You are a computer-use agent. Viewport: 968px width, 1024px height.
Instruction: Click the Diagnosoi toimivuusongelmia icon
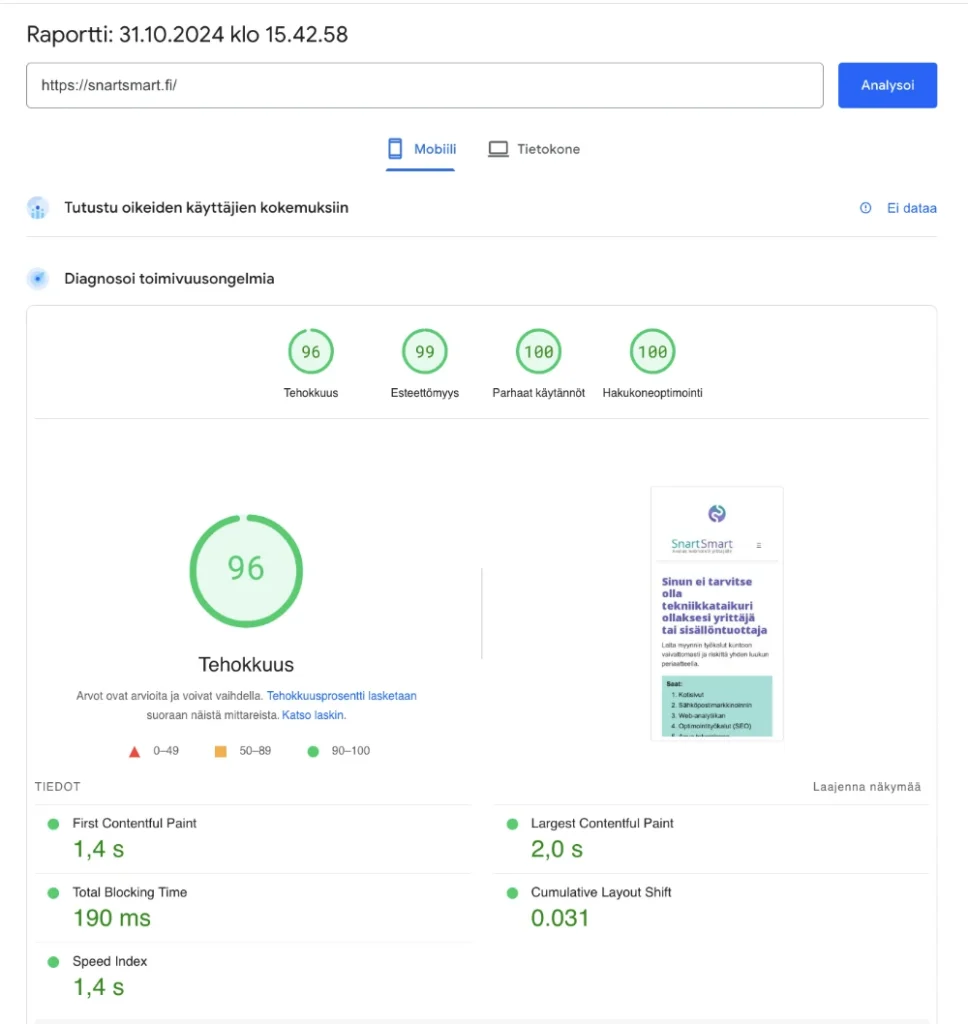coord(38,279)
